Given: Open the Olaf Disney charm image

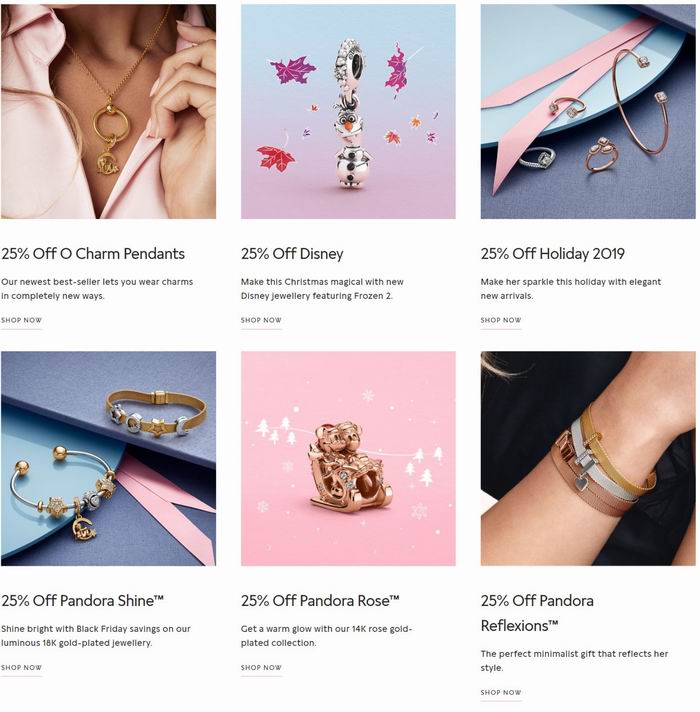Looking at the screenshot, I should [348, 112].
